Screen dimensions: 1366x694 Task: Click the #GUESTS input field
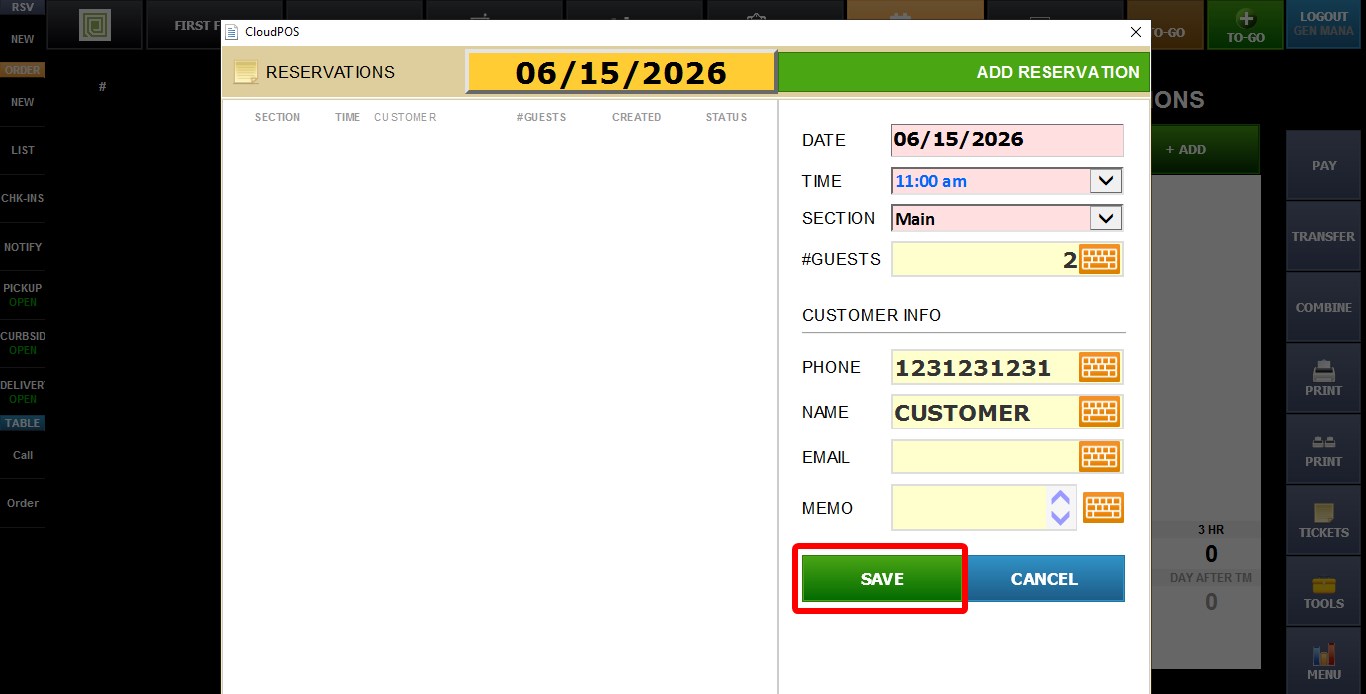985,260
